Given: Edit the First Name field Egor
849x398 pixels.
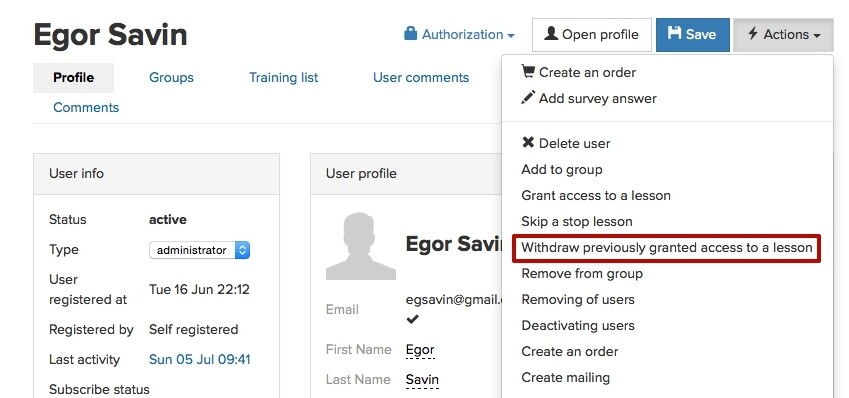Looking at the screenshot, I should pos(420,350).
